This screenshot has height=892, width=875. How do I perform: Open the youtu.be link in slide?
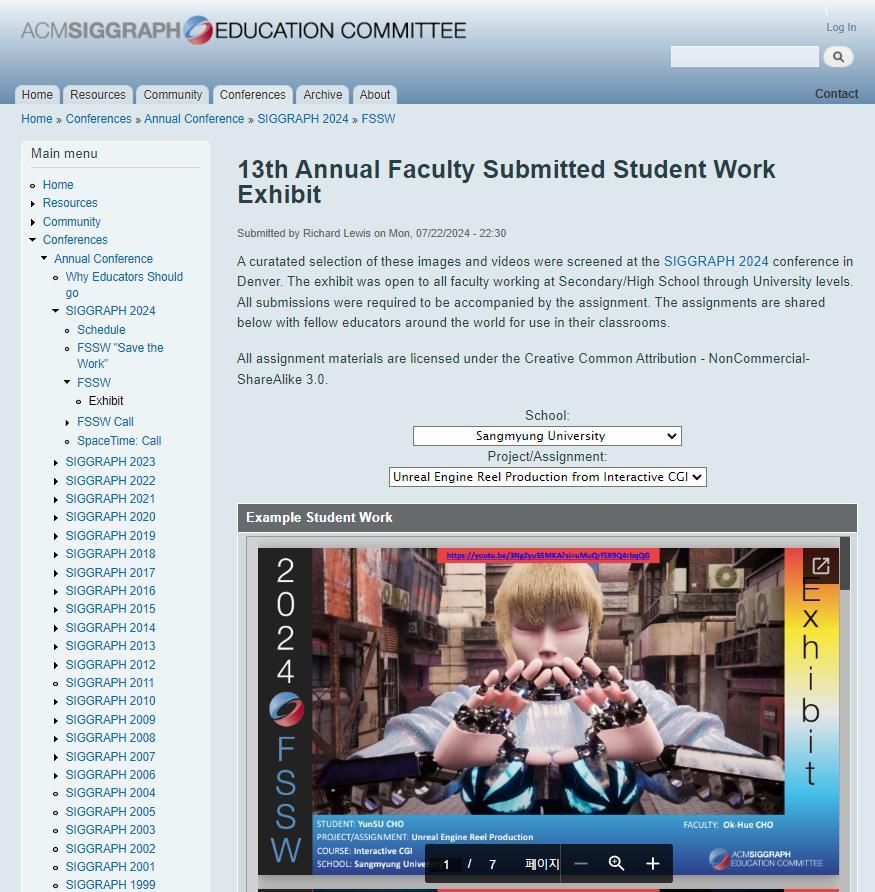click(x=548, y=555)
